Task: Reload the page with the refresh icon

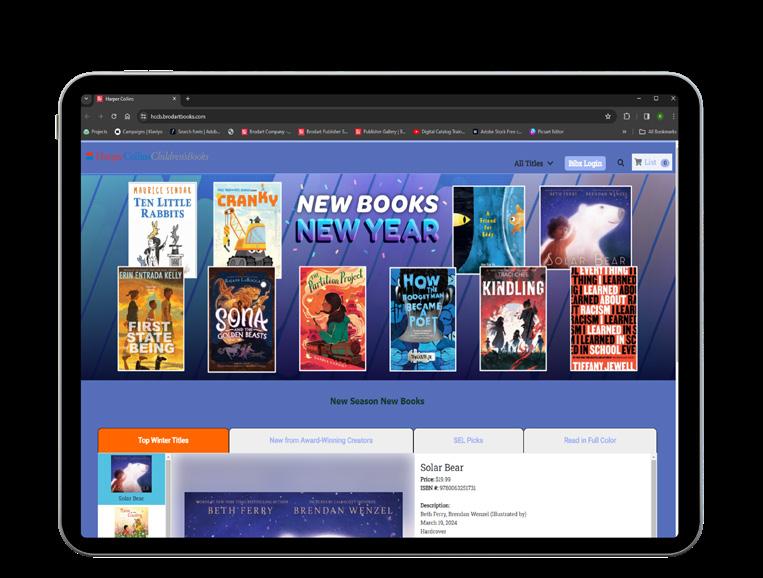Action: [114, 117]
